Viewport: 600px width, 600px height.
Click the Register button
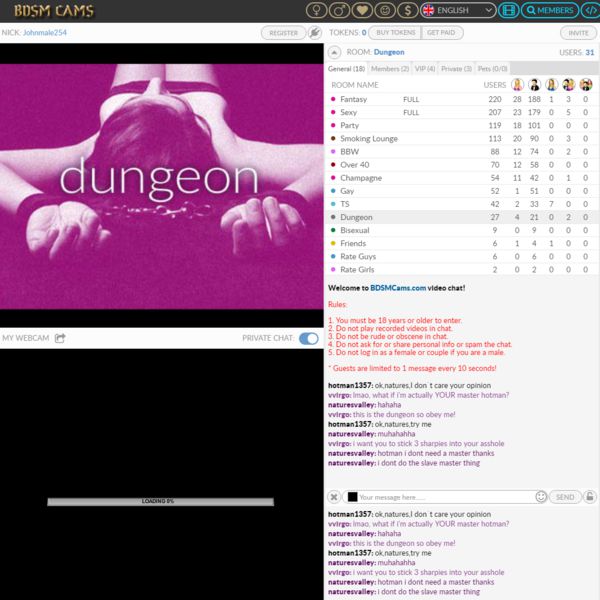[x=284, y=33]
